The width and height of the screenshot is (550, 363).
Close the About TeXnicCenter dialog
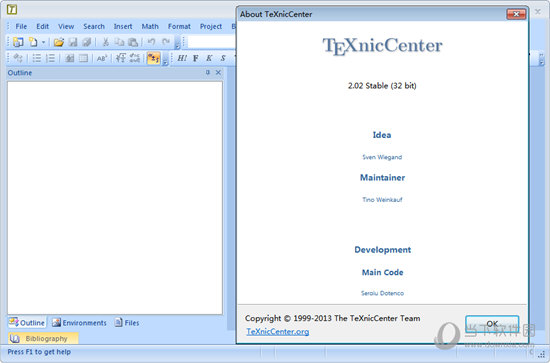pyautogui.click(x=516, y=14)
